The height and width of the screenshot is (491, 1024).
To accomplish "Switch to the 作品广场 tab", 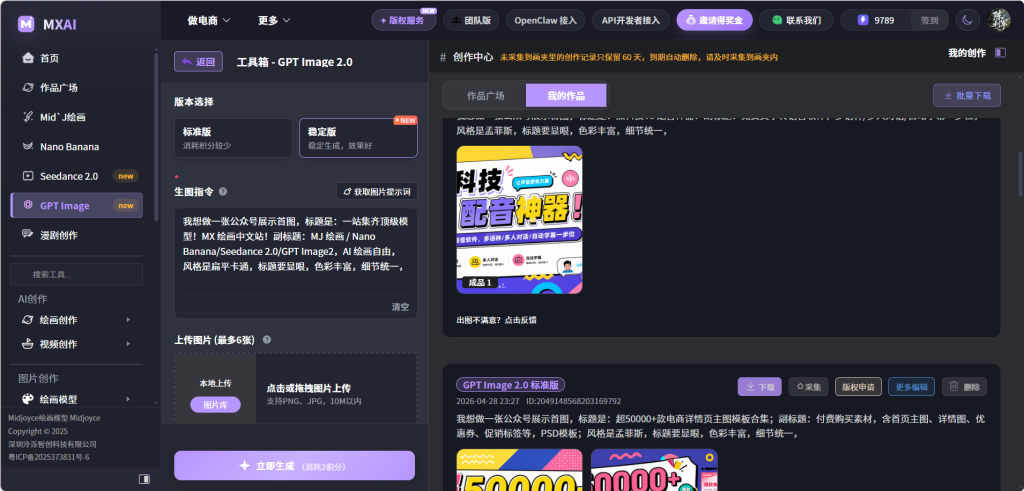I will coord(485,95).
